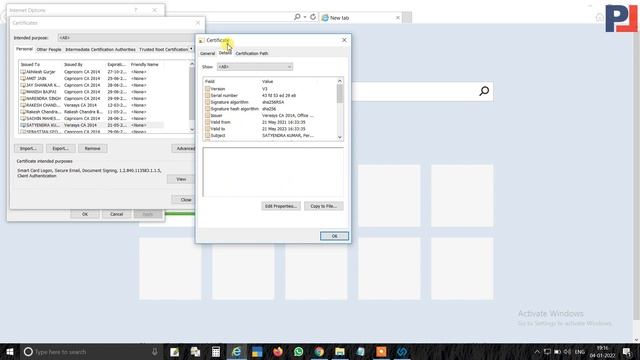This screenshot has width=640, height=360.
Task: Select the Valid from field row
Action: 271,122
